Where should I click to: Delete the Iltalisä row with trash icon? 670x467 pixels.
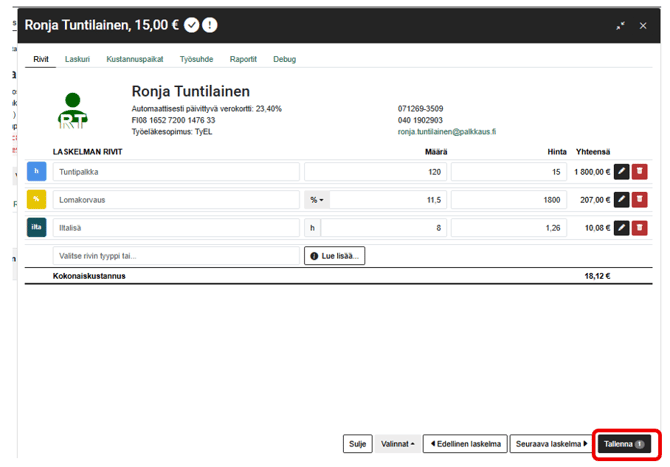point(640,228)
